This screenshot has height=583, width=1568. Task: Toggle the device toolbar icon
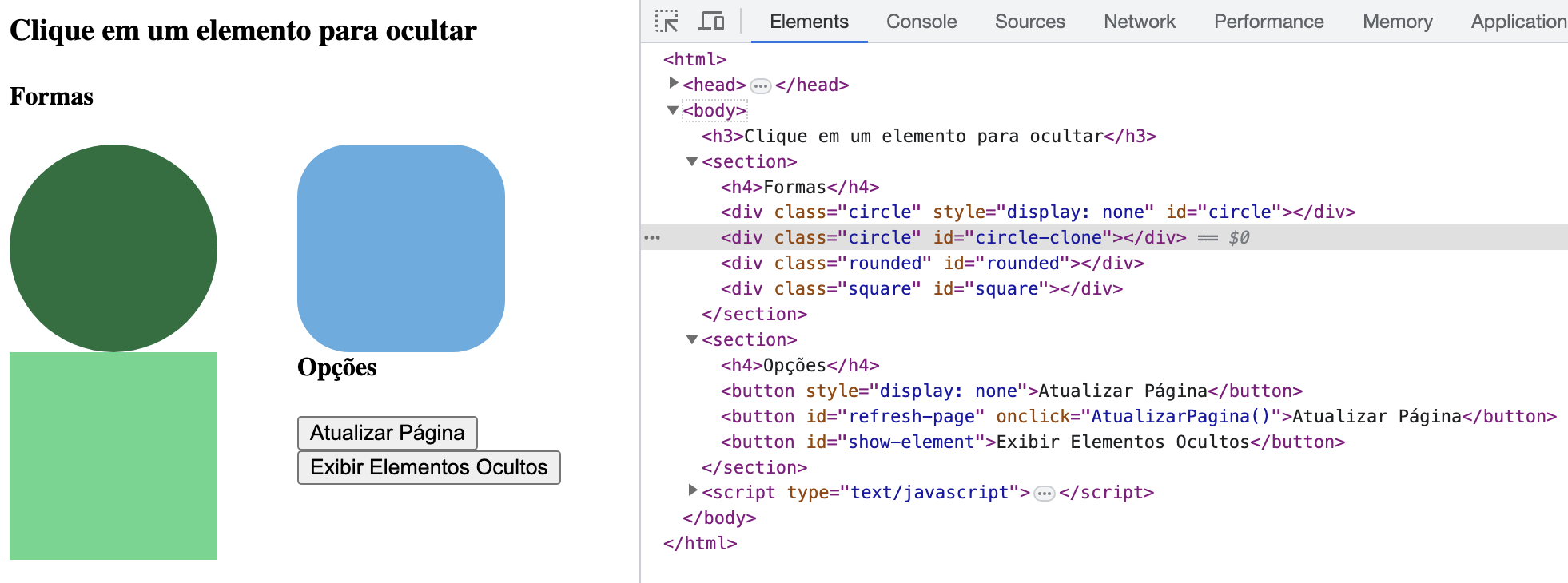[711, 22]
